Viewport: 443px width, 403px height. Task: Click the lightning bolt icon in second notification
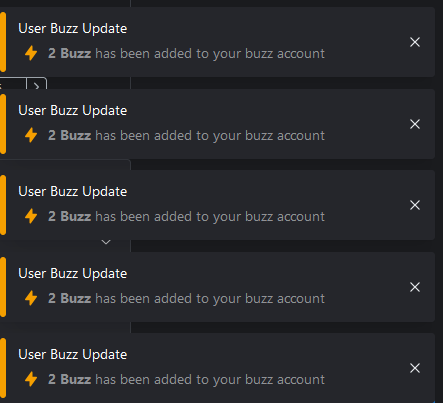[31, 135]
